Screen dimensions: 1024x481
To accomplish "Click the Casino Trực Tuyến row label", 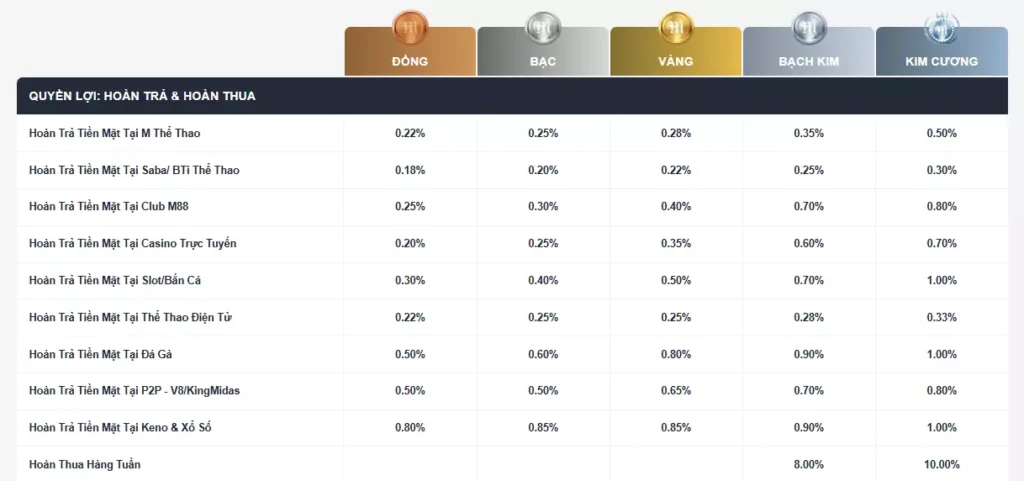I will [x=132, y=244].
